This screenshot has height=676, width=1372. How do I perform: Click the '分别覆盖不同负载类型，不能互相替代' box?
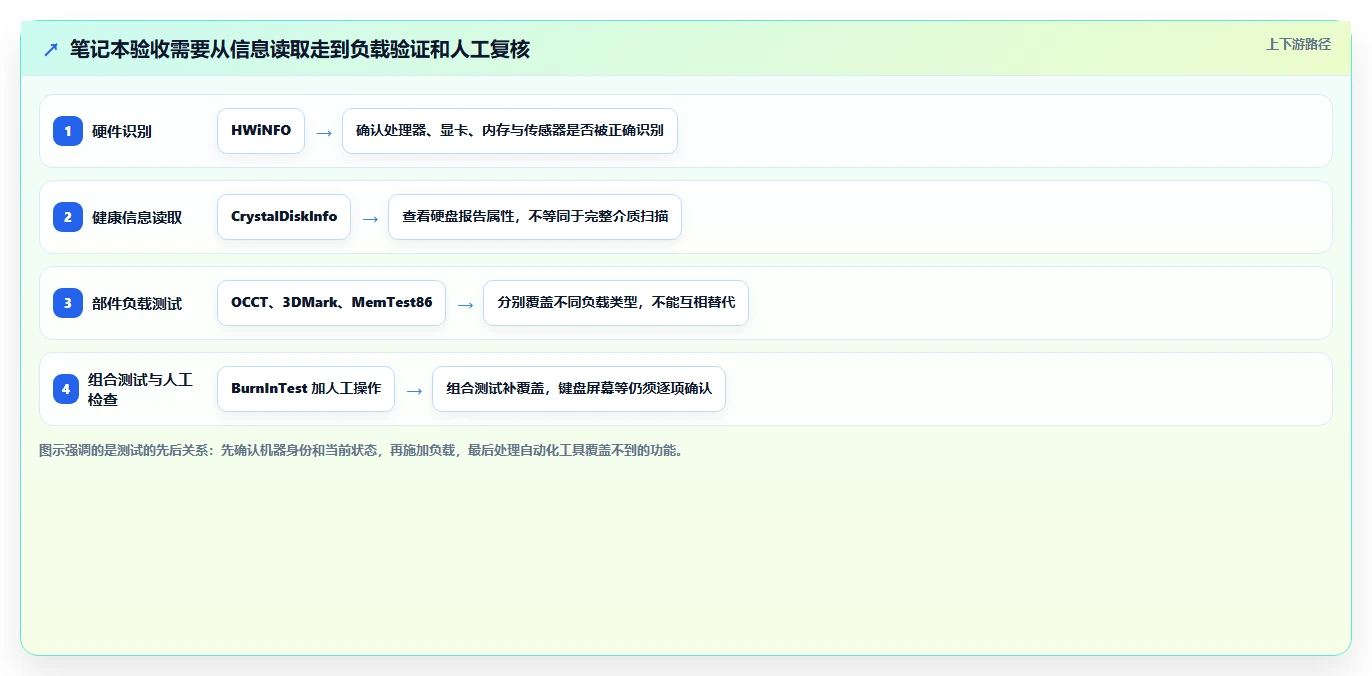click(616, 303)
